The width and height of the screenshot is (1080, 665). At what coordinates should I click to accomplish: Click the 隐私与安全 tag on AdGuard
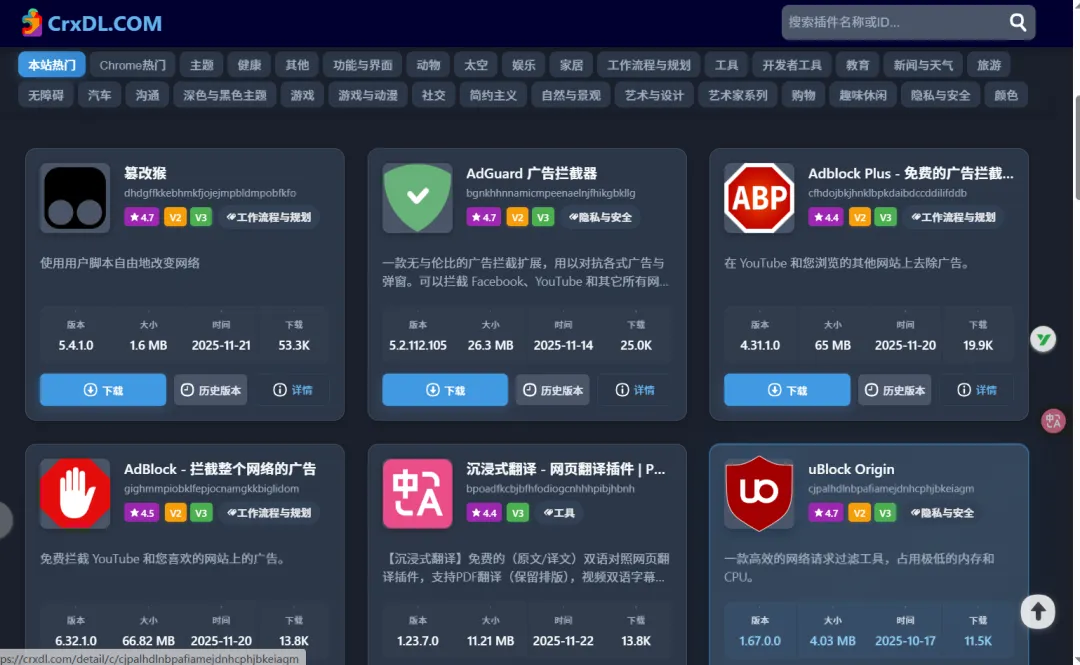click(x=600, y=217)
